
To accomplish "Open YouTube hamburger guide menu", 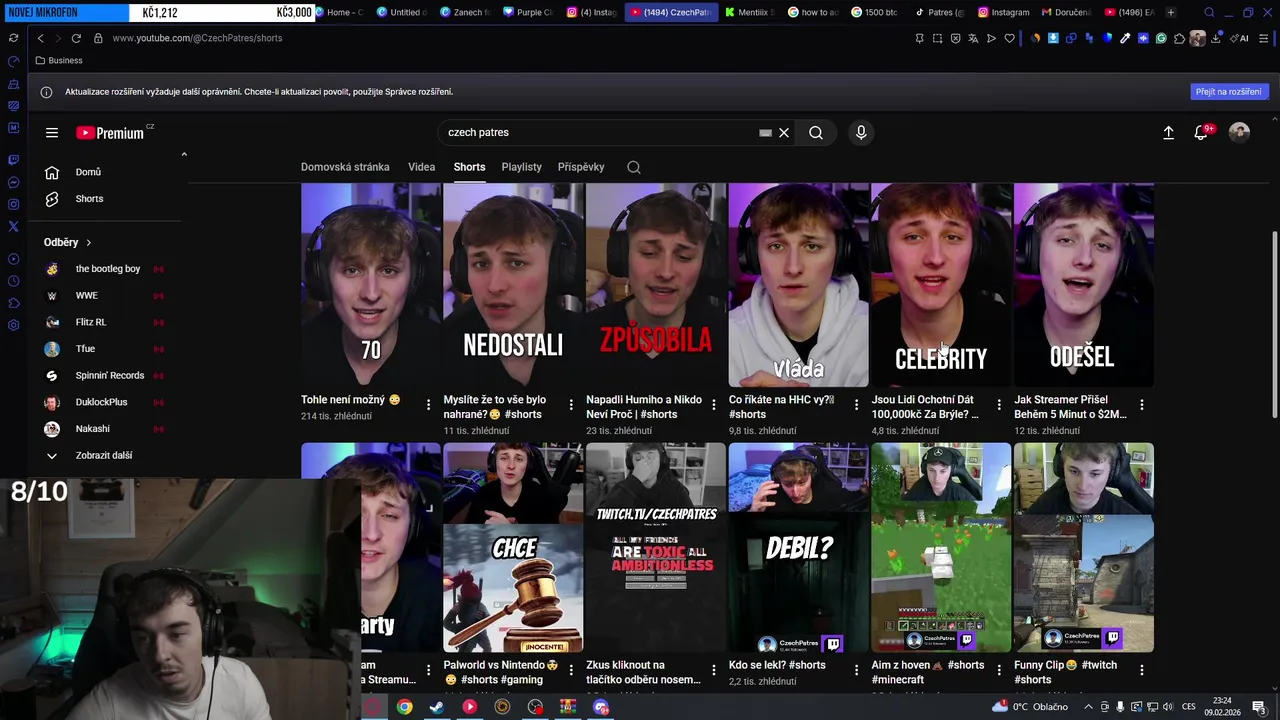I will tap(52, 132).
